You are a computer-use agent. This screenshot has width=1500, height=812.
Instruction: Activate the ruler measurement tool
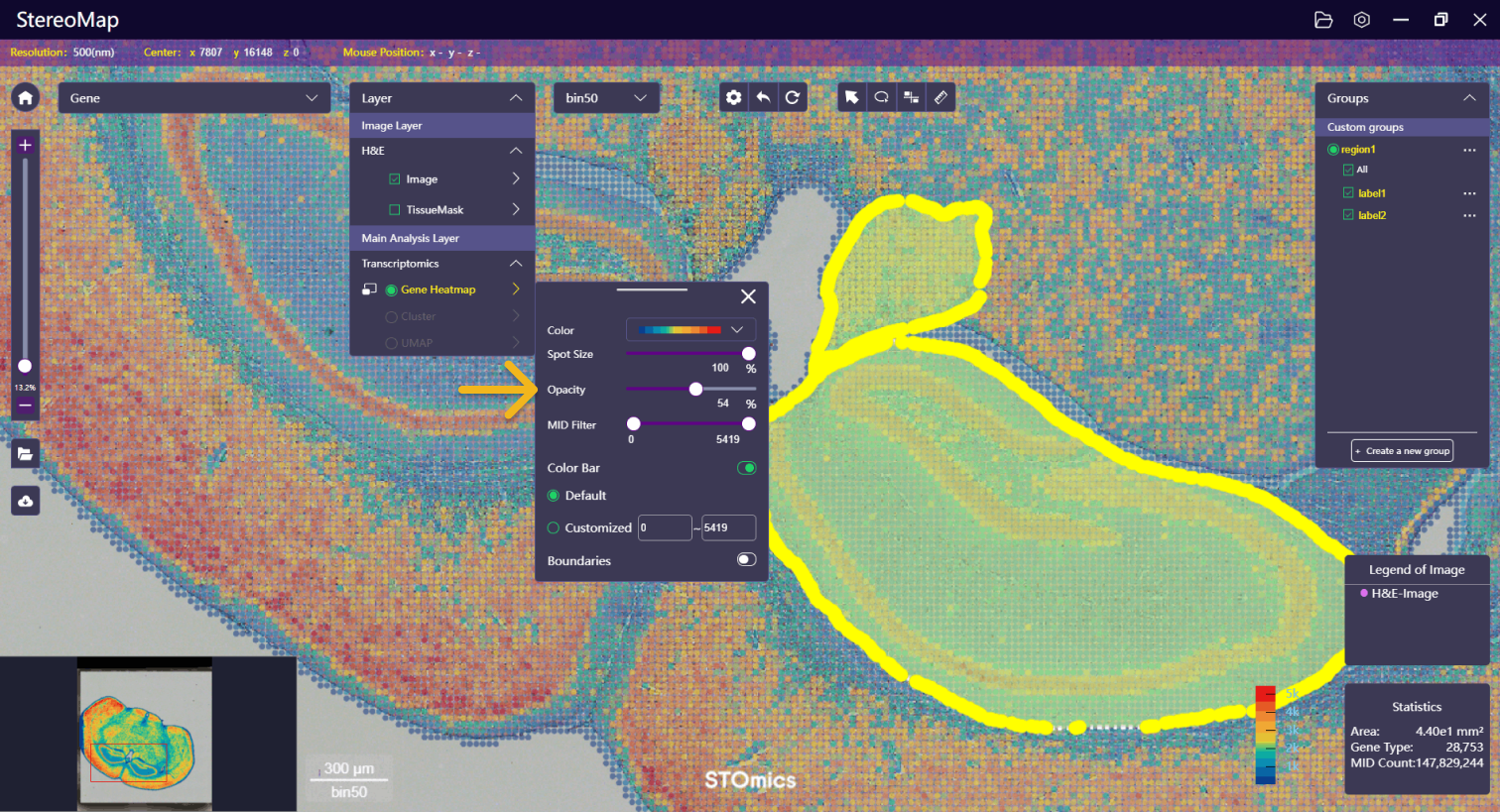pyautogui.click(x=940, y=97)
